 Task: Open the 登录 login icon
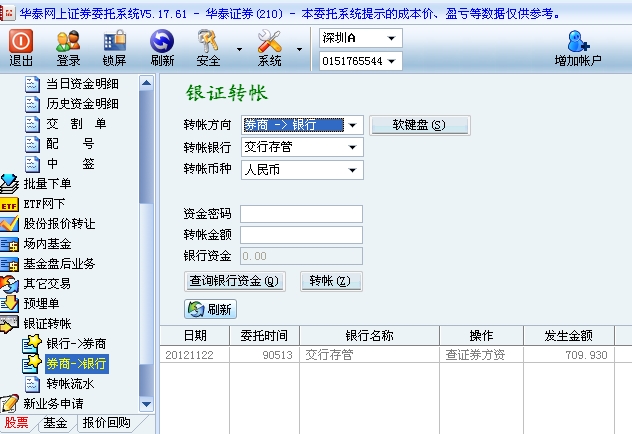tap(68, 48)
